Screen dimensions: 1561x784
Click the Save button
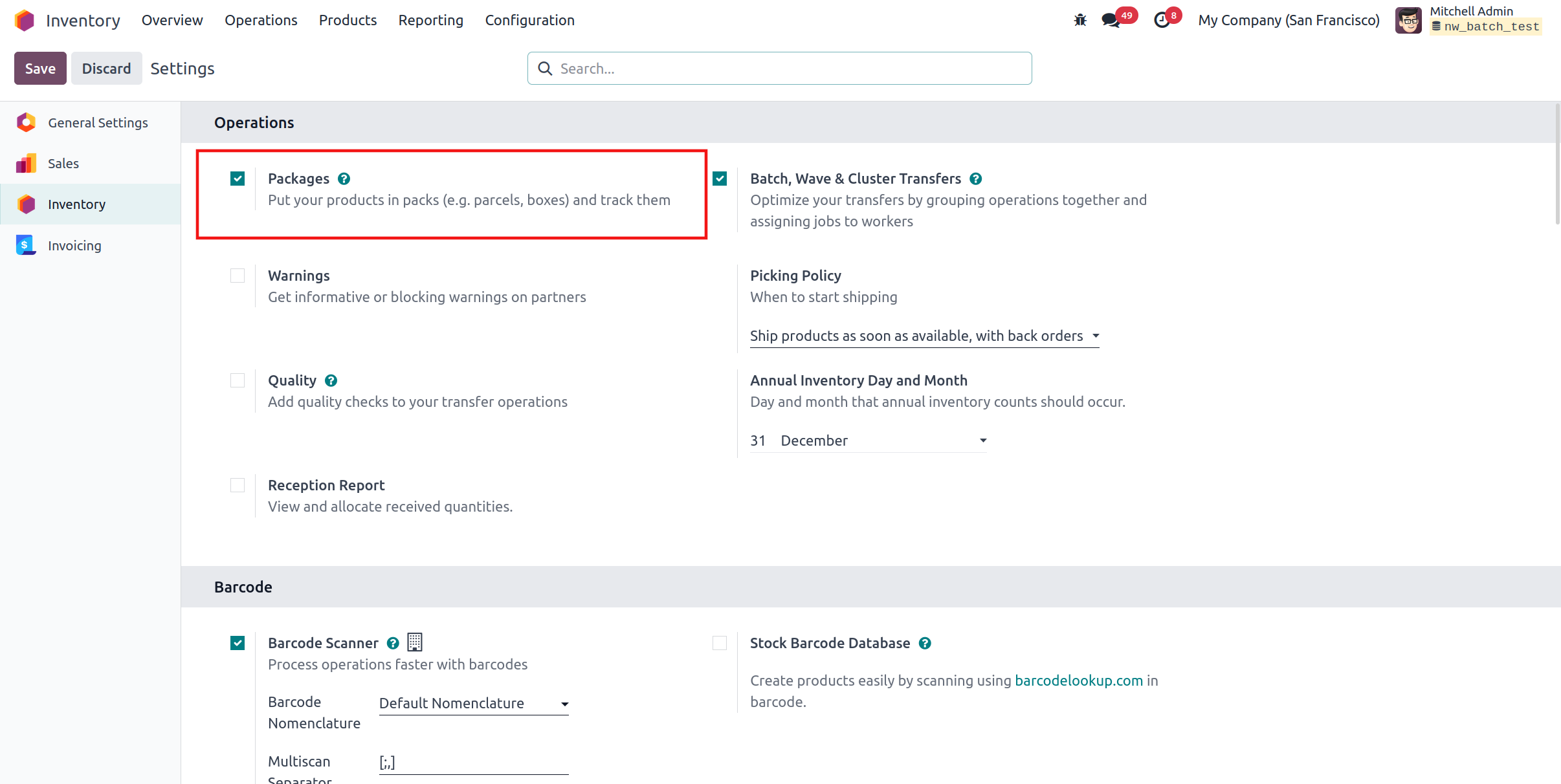[40, 69]
